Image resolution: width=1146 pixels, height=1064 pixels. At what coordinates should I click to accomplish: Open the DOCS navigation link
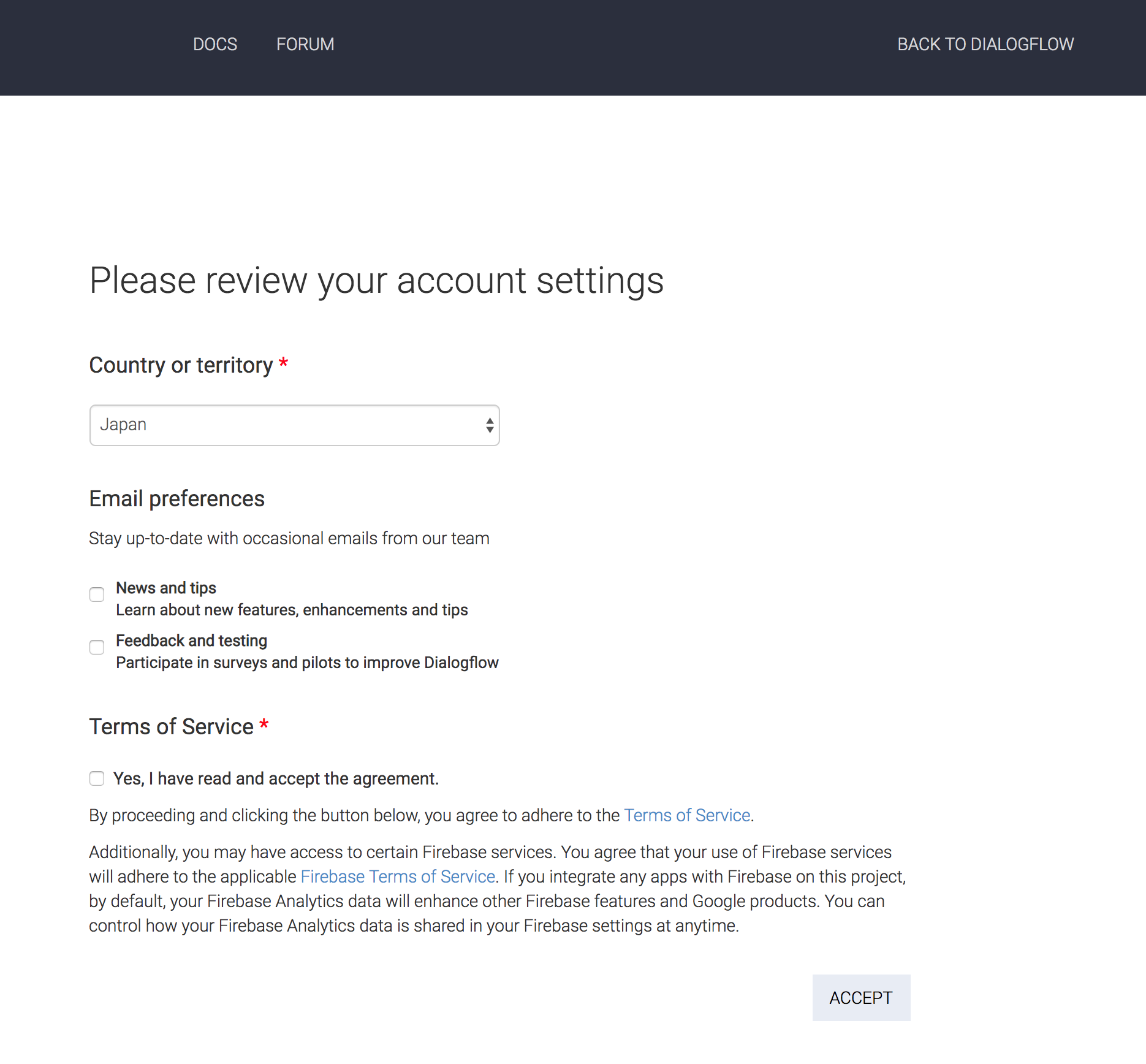point(215,44)
